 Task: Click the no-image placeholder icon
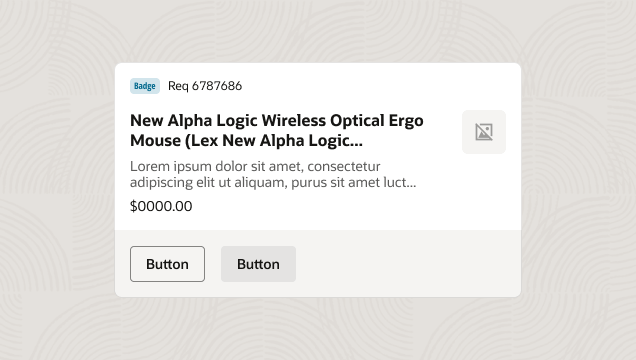(484, 132)
